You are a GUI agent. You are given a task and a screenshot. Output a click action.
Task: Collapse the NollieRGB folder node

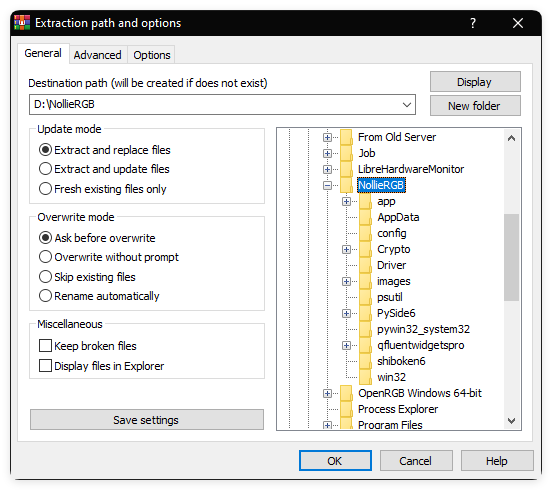point(327,186)
